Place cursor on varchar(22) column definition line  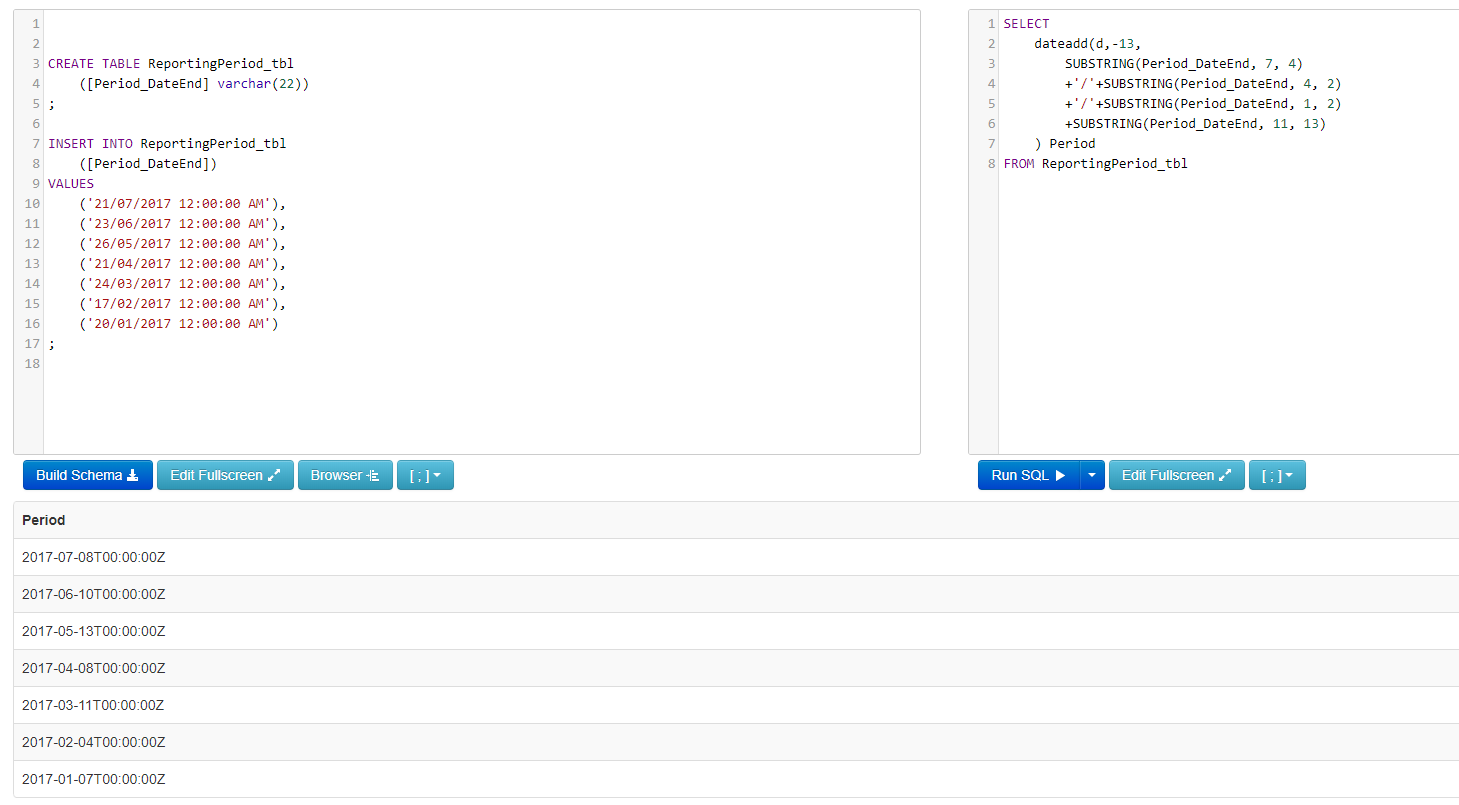click(194, 83)
